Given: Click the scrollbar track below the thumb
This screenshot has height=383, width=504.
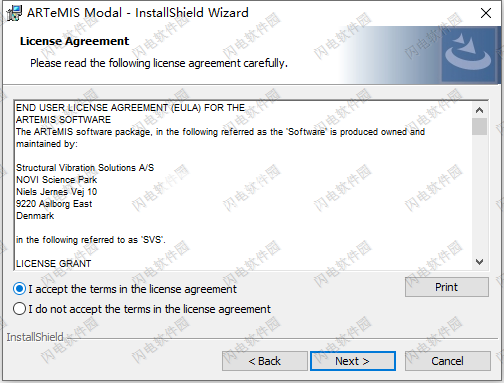Looking at the screenshot, I should [479, 195].
